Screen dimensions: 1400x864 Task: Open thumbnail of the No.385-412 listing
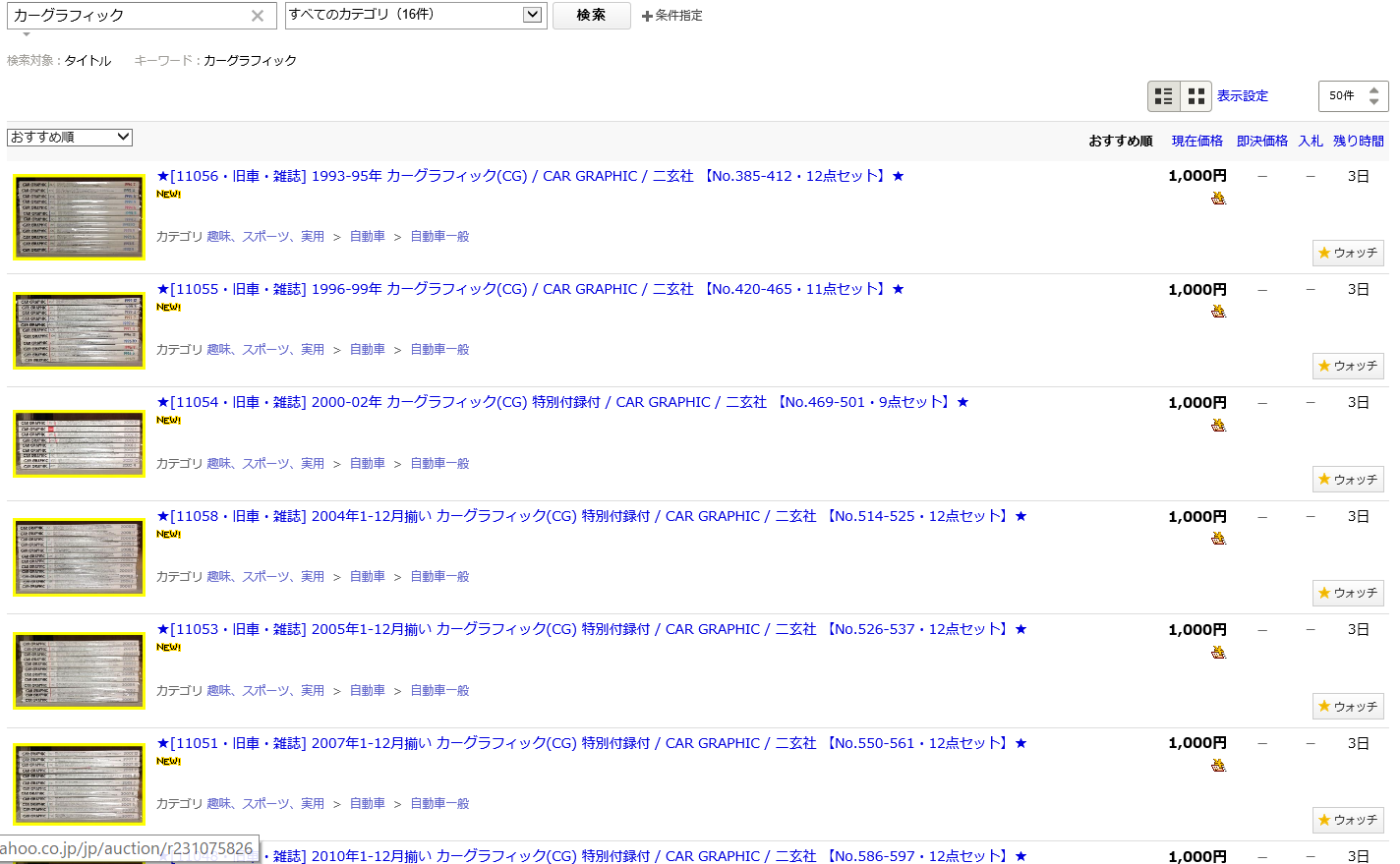[79, 217]
